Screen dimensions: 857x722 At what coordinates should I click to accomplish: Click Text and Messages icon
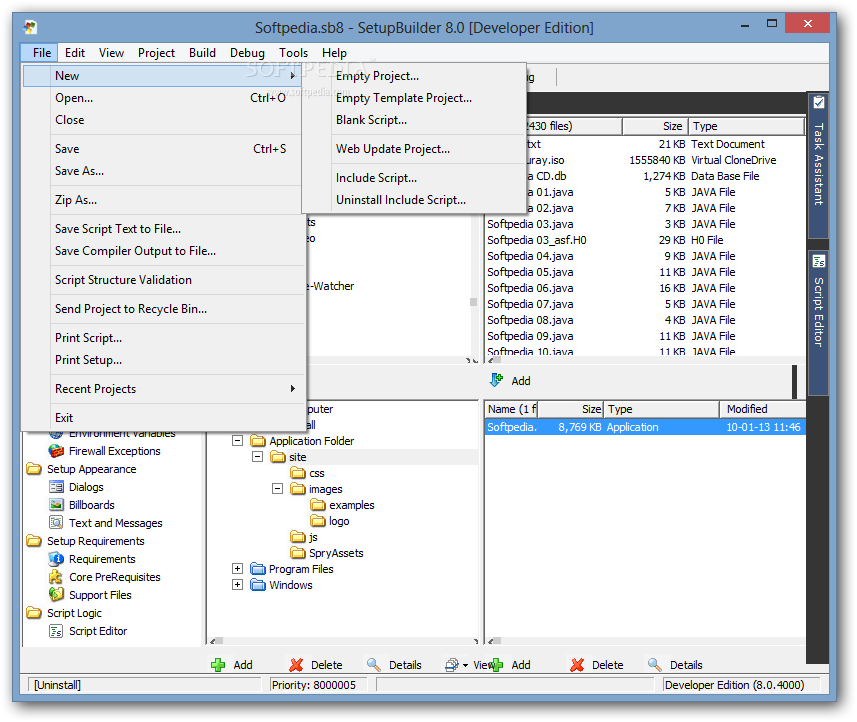(56, 523)
